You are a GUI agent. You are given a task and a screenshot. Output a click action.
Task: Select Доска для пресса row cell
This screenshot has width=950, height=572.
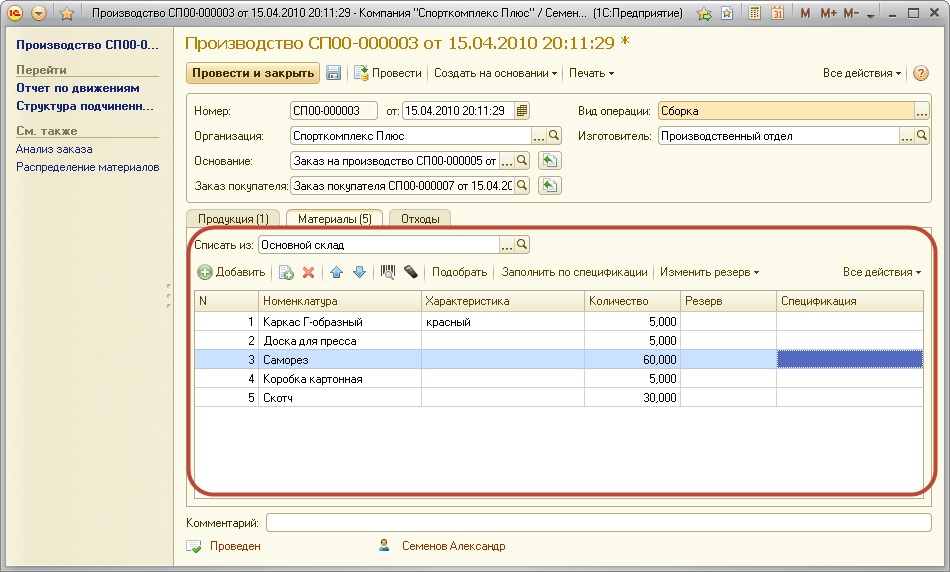[339, 341]
